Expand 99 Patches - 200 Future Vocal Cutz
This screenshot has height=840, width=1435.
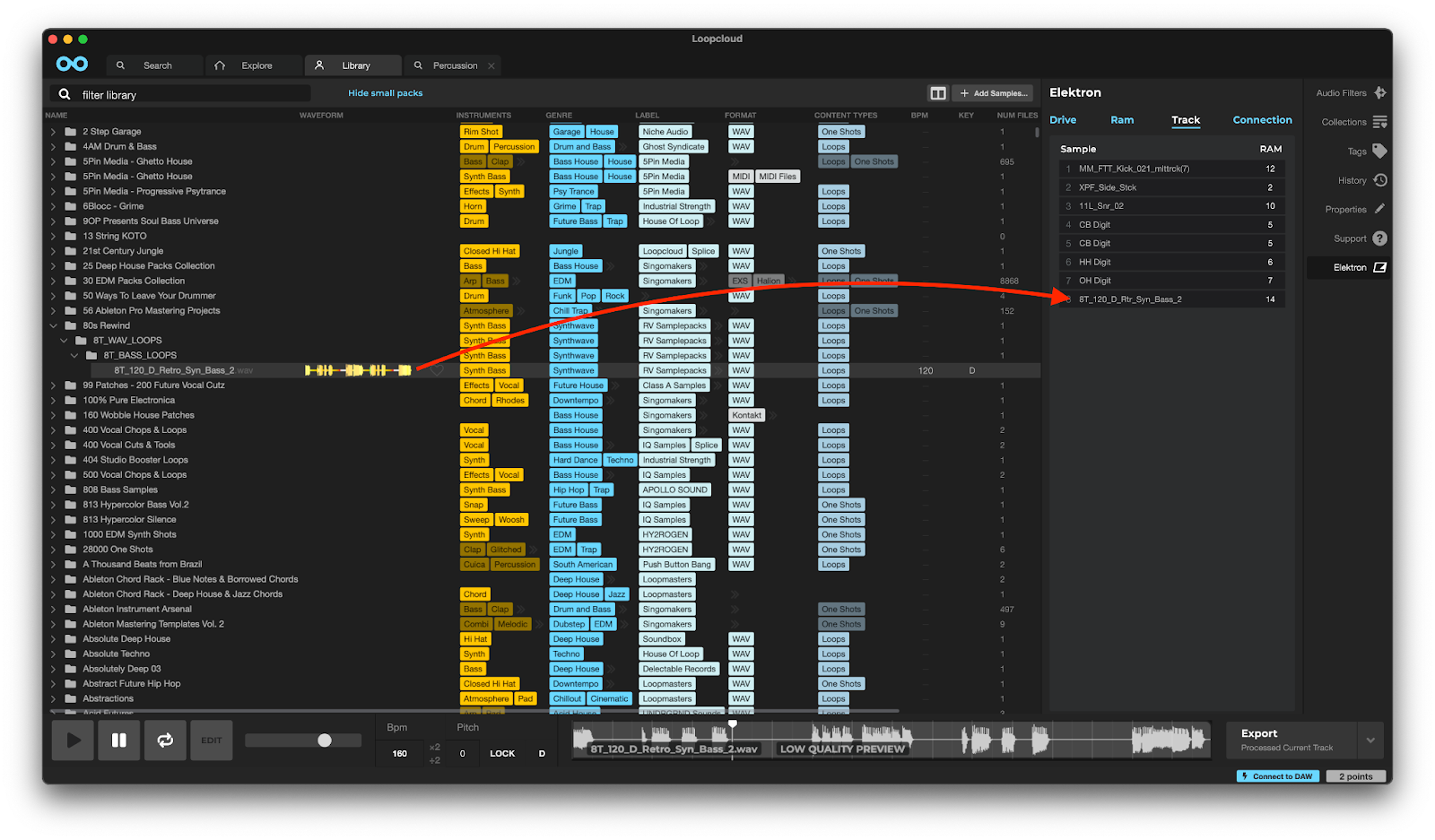pos(54,385)
